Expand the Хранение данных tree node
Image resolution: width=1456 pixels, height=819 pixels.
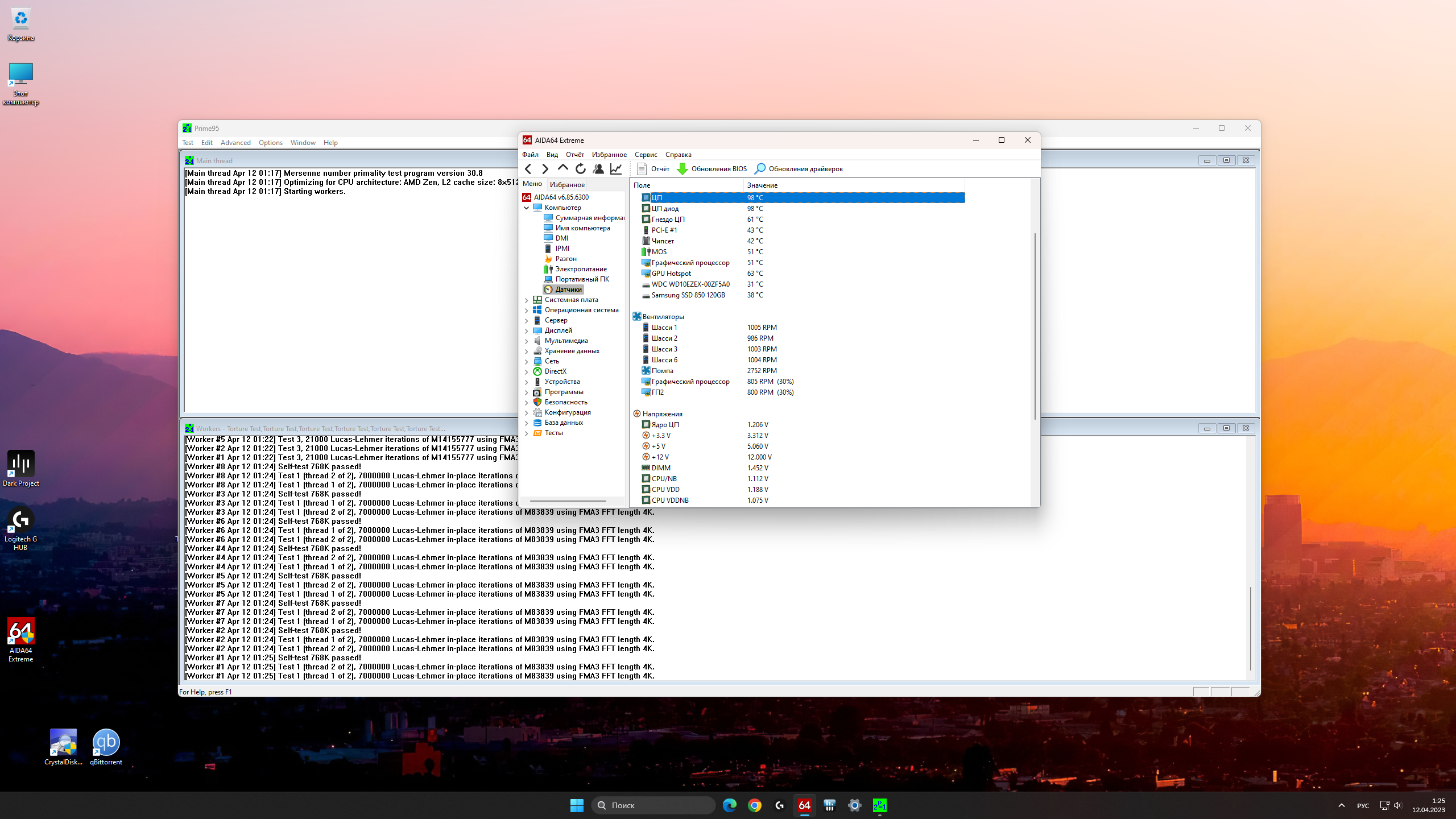point(527,351)
